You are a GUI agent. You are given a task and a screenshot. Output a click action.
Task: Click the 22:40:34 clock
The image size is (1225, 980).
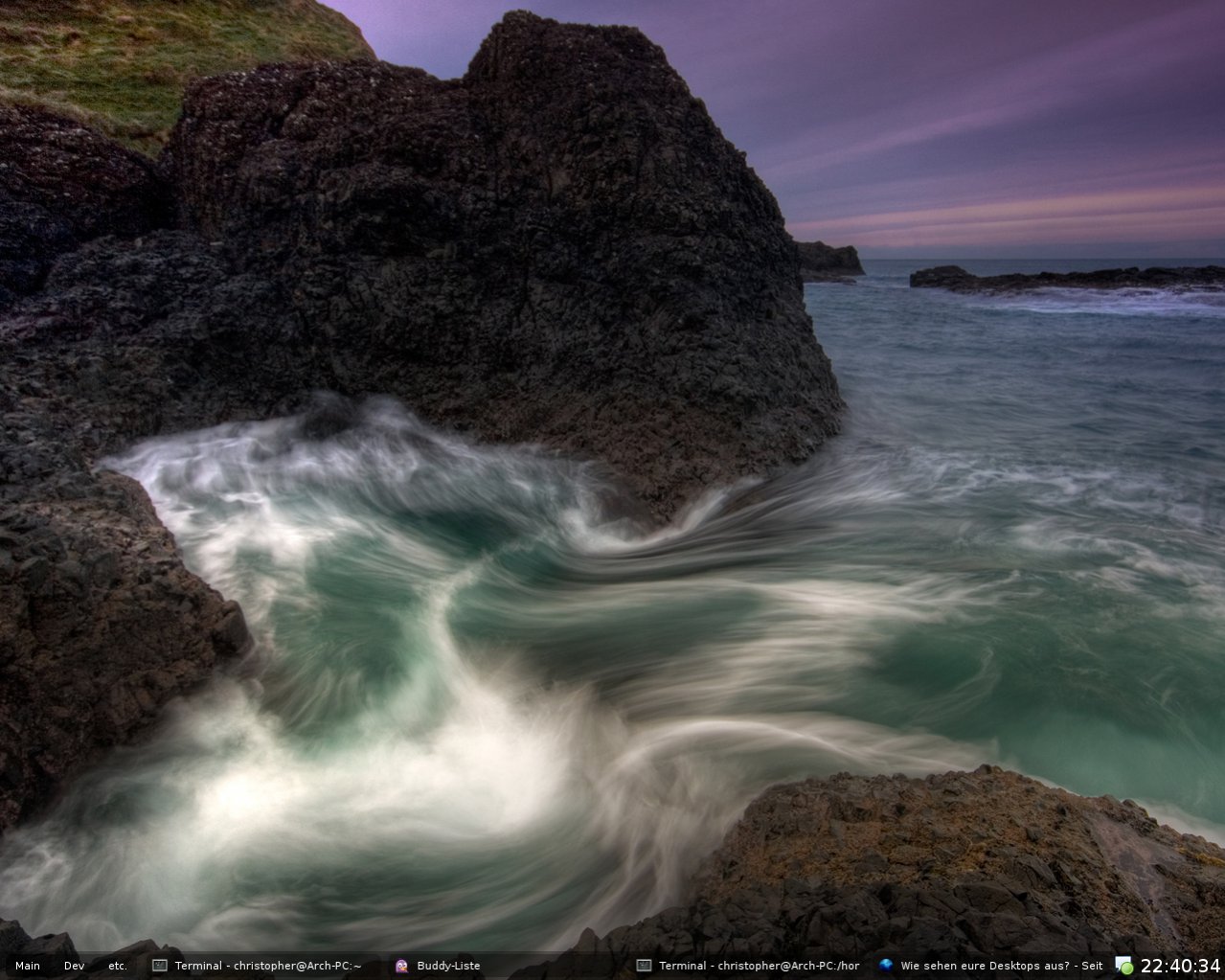pos(1180,966)
